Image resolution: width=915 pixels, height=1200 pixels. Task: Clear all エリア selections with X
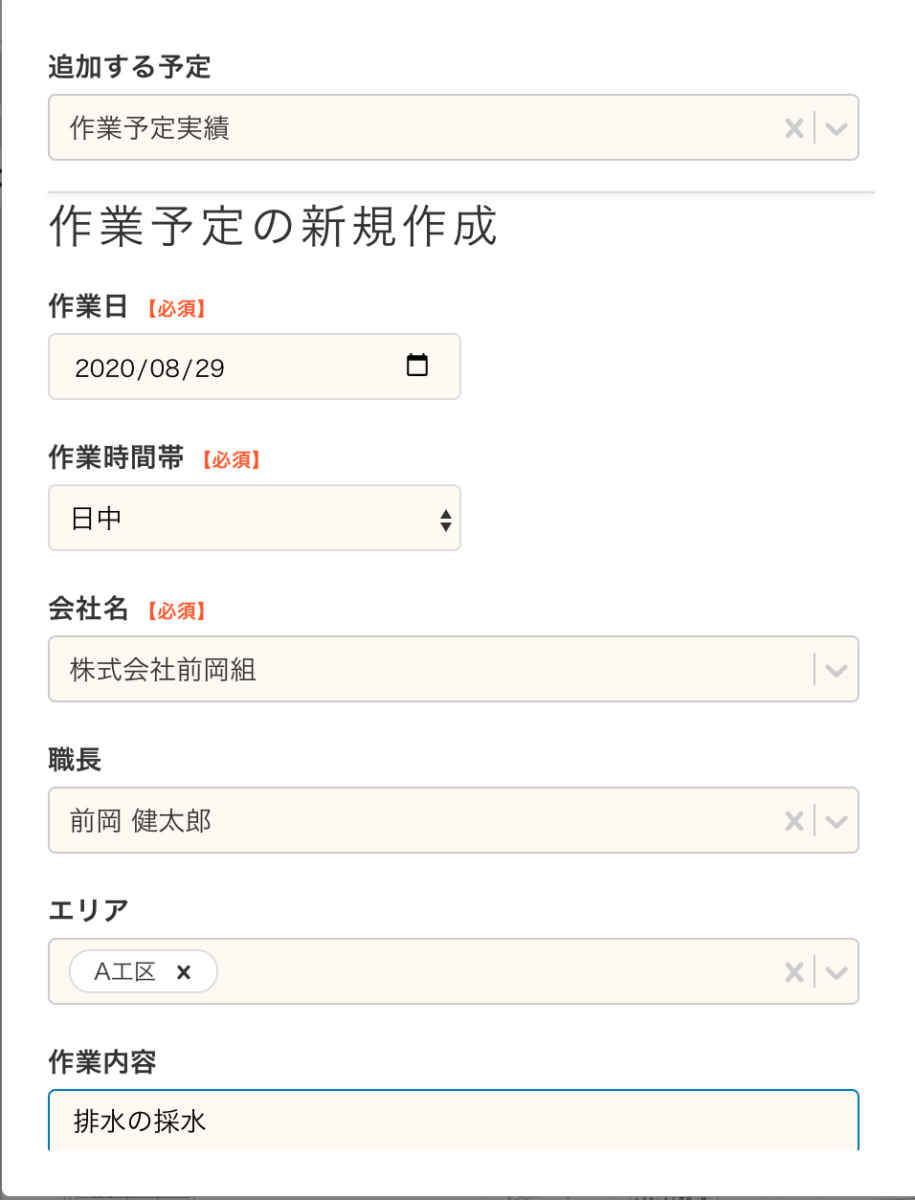click(x=794, y=972)
